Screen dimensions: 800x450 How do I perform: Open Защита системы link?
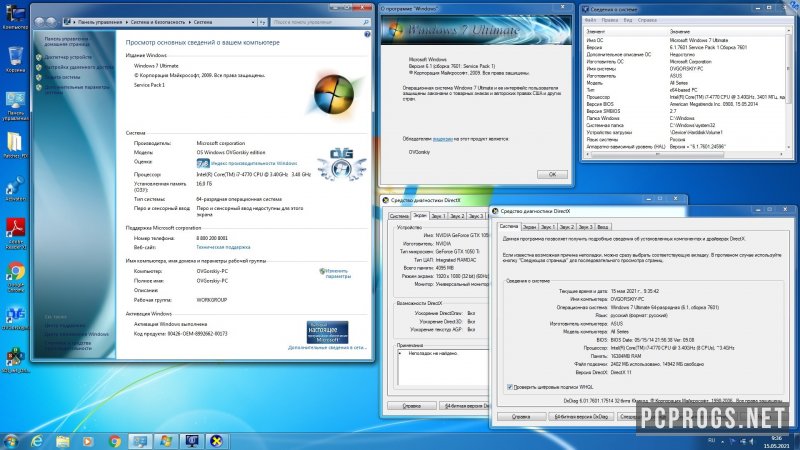click(x=62, y=77)
